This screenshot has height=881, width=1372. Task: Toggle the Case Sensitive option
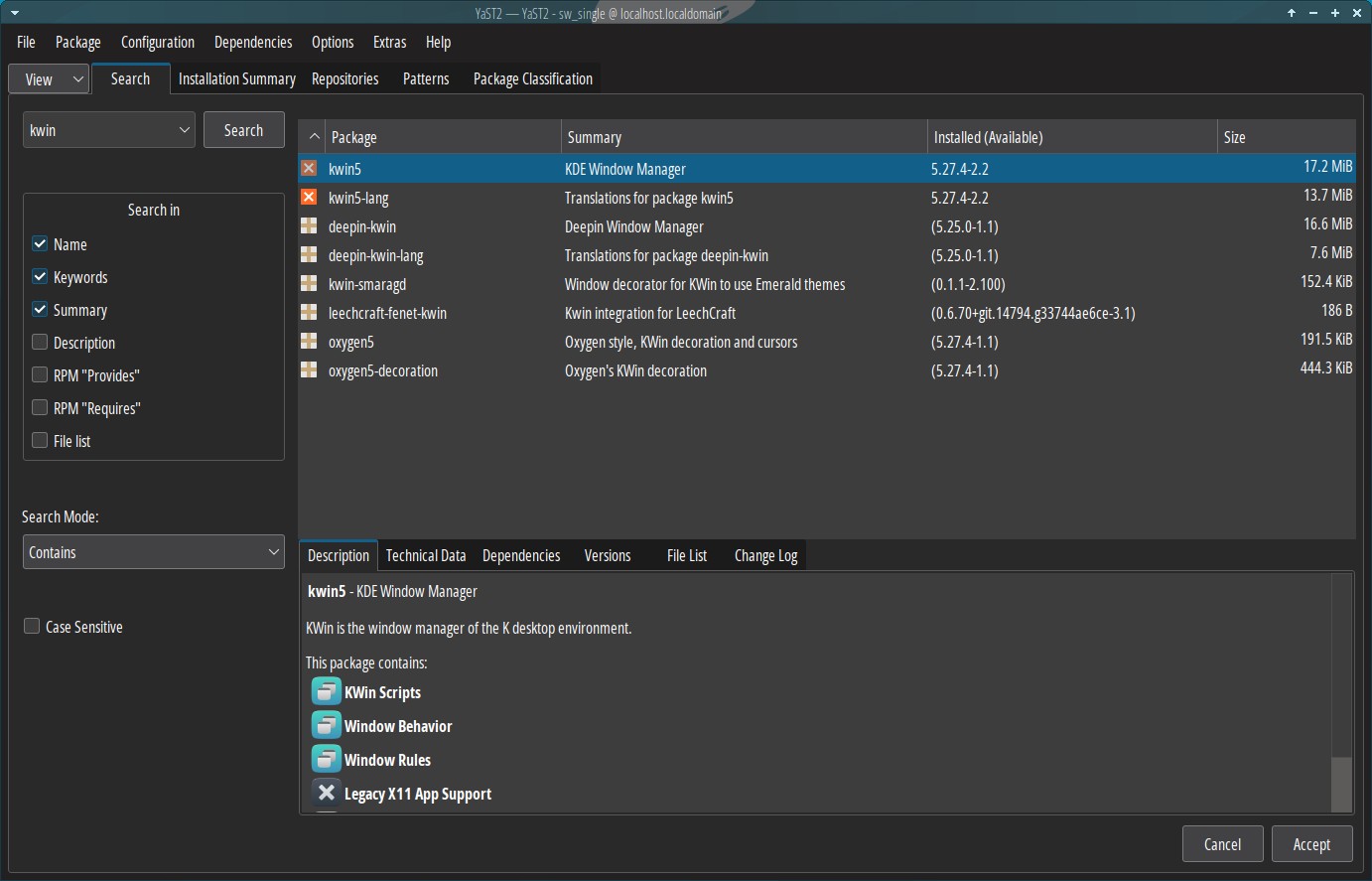(x=31, y=626)
